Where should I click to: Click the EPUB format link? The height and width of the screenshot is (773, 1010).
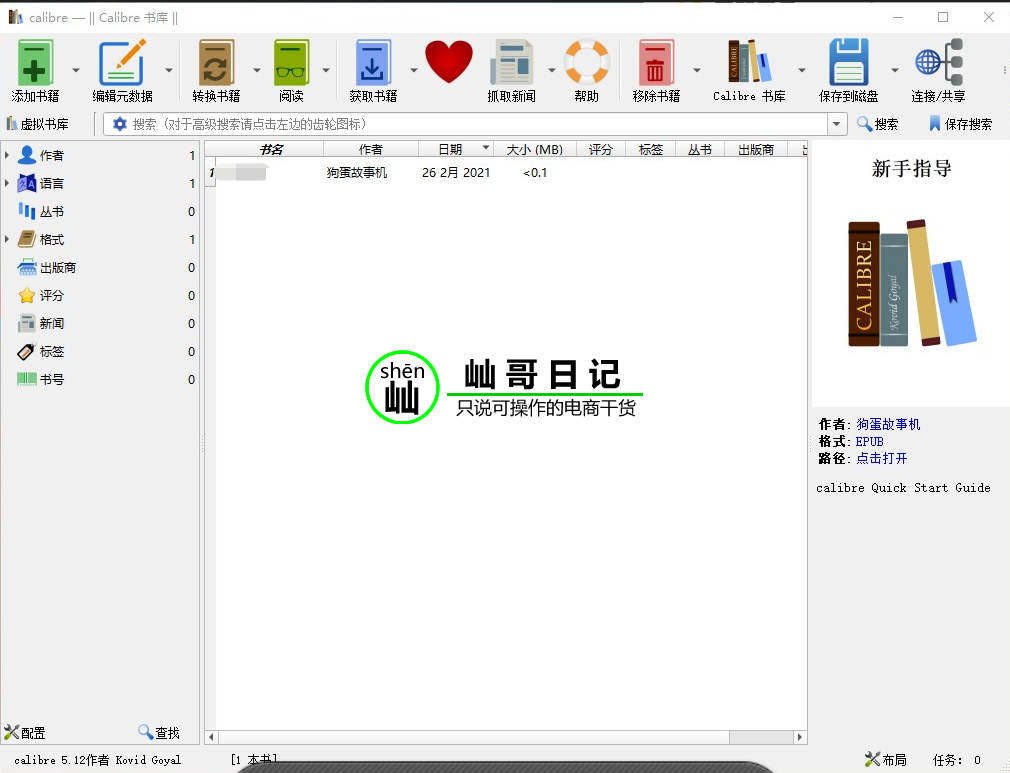click(x=870, y=441)
